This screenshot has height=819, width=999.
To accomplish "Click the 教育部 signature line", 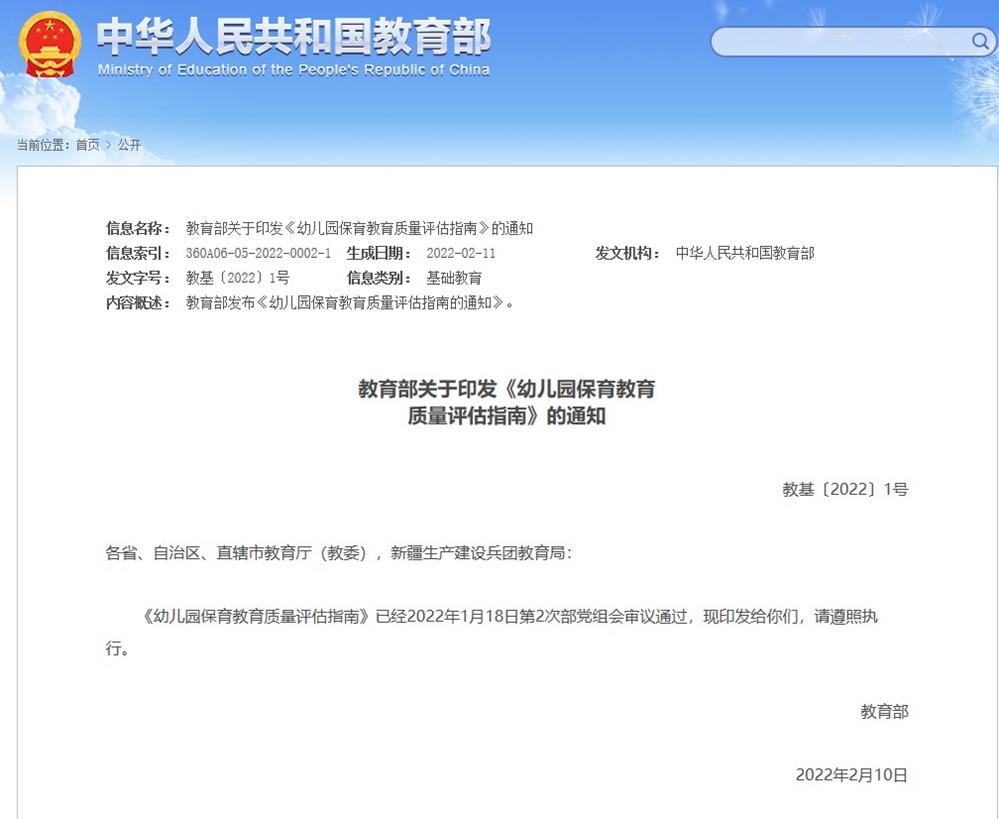I will tap(884, 711).
